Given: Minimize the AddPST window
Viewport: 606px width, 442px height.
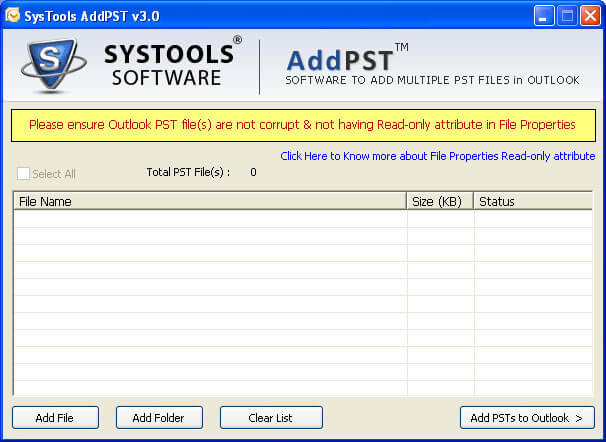Looking at the screenshot, I should [x=544, y=16].
